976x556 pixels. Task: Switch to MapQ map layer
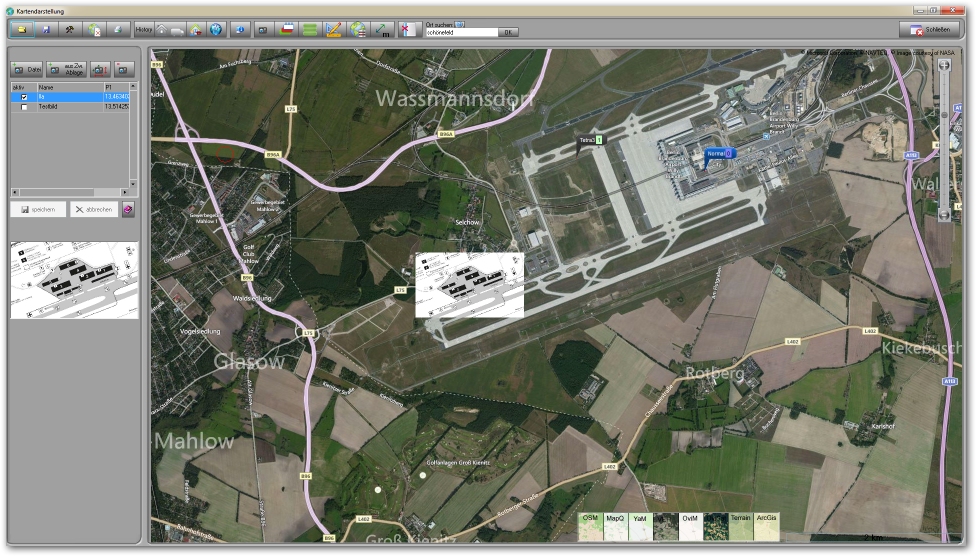click(615, 527)
